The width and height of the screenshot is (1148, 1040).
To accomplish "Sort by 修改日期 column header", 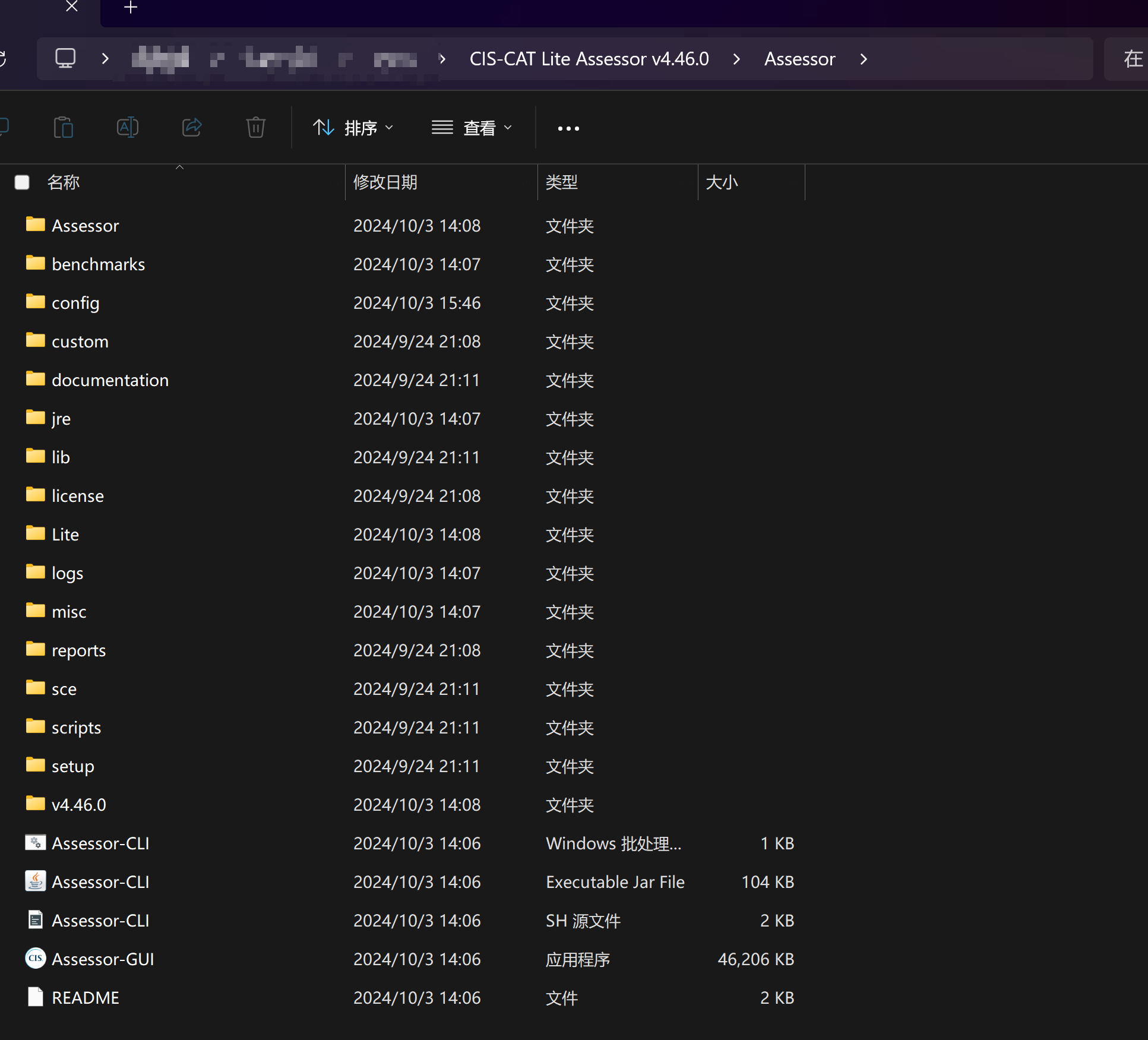I will point(385,182).
